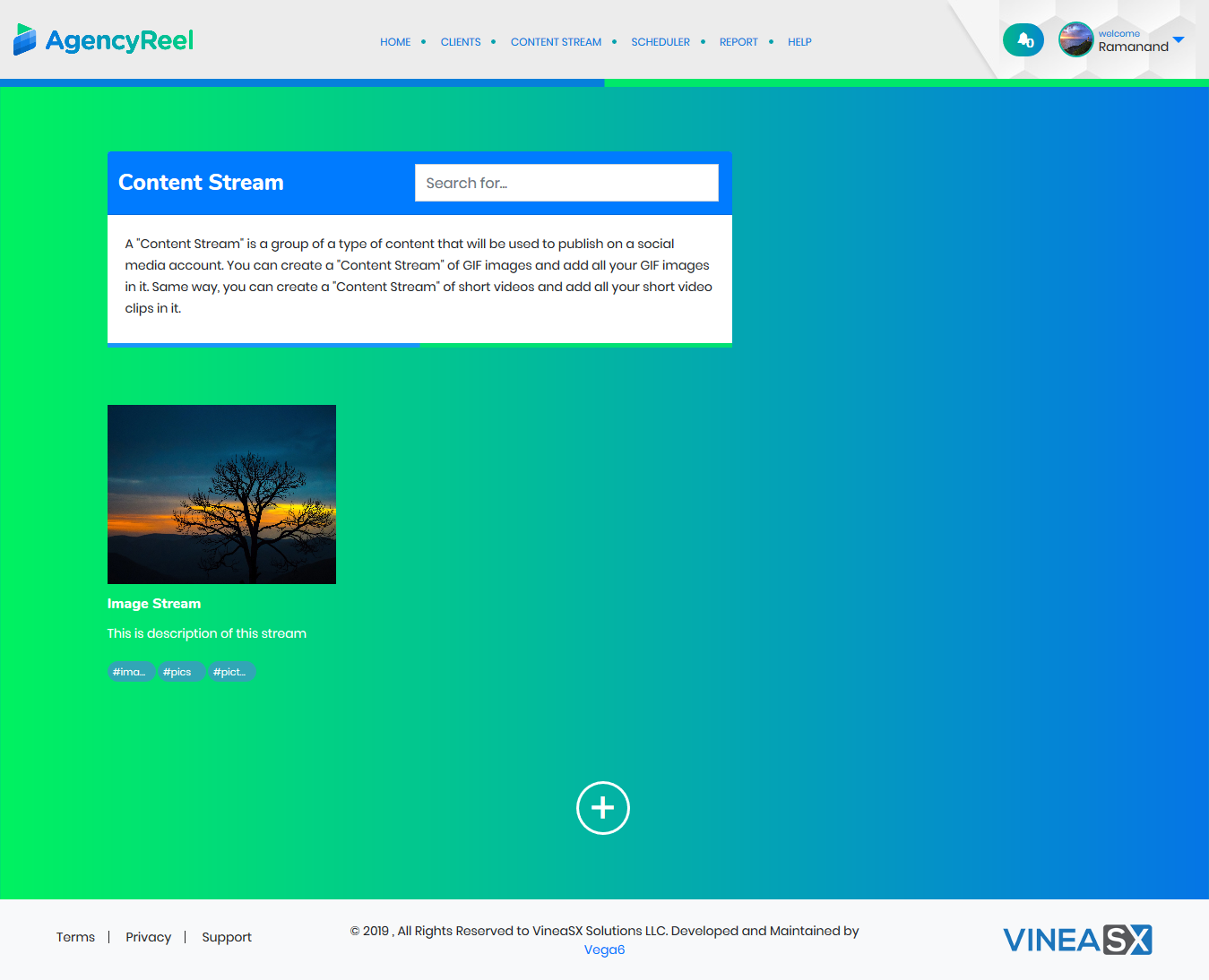Screen dimensions: 1209x980
Task: Navigate to the REPORT section
Action: pos(738,41)
